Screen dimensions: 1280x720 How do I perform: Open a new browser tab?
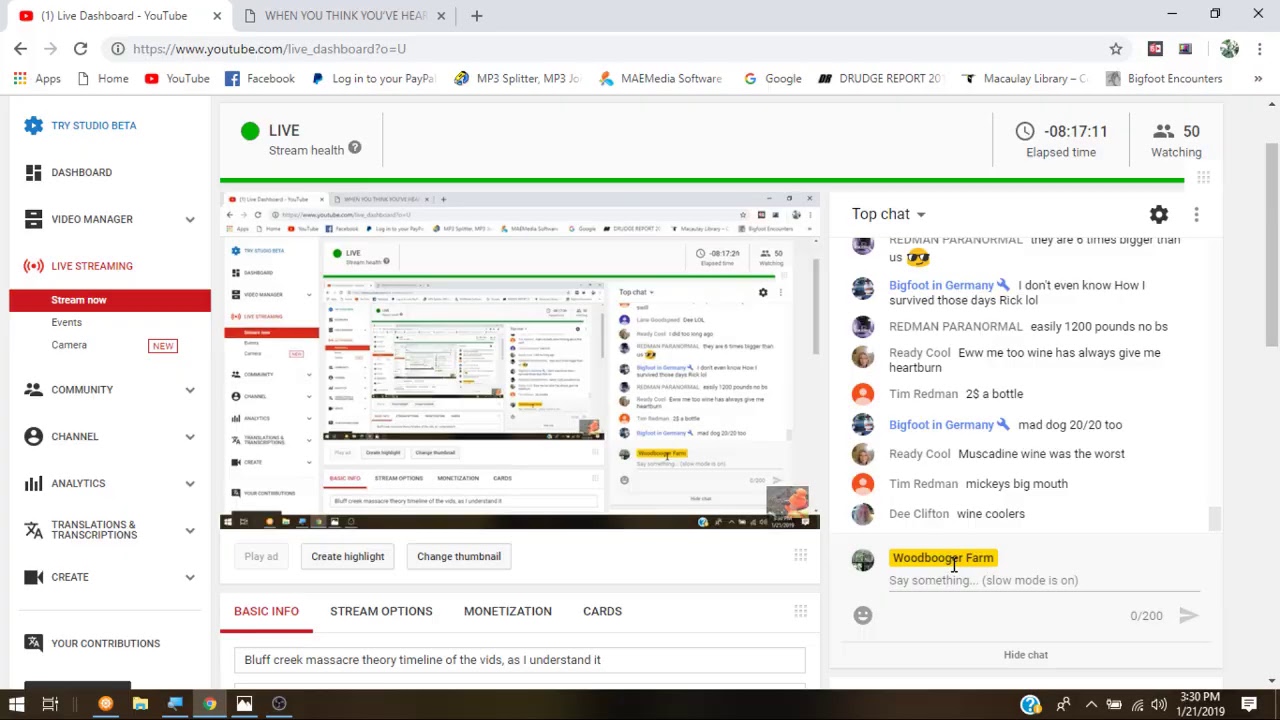(x=477, y=15)
